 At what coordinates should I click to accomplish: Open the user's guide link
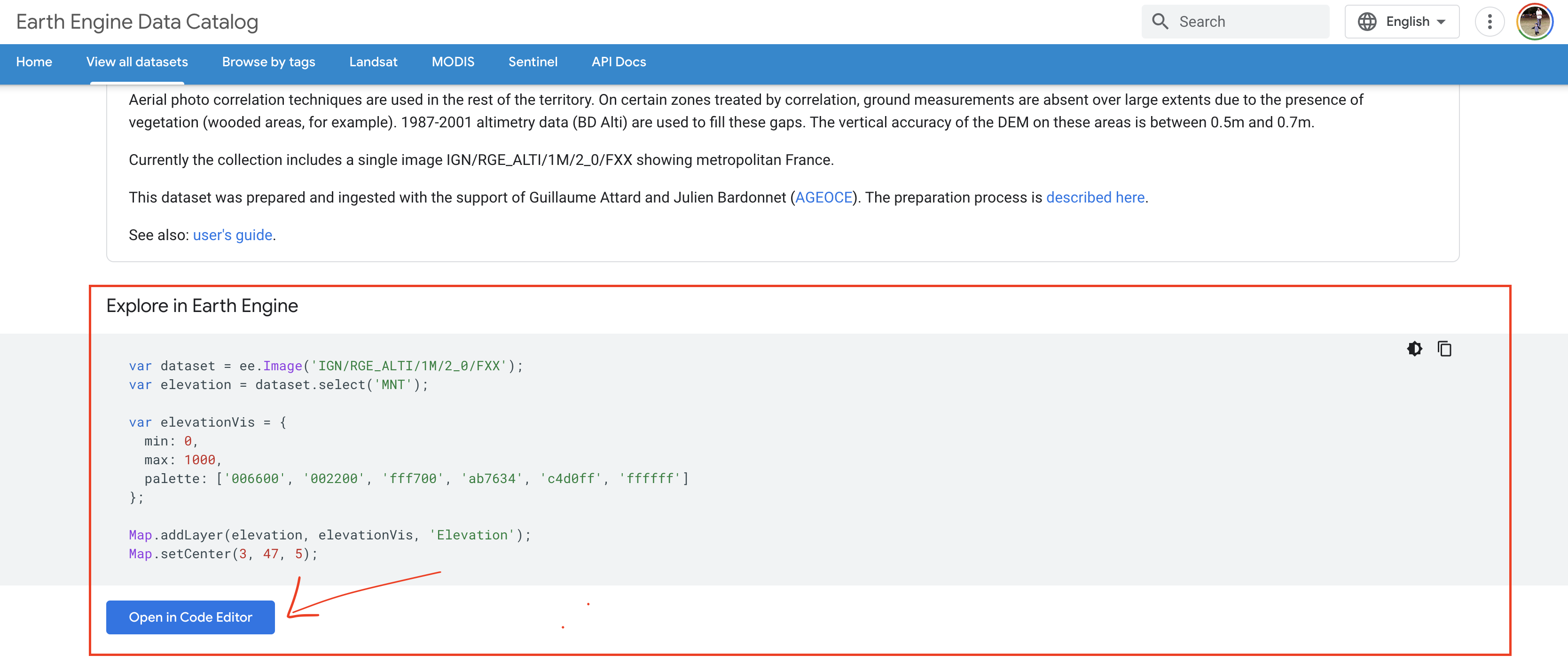click(x=233, y=235)
